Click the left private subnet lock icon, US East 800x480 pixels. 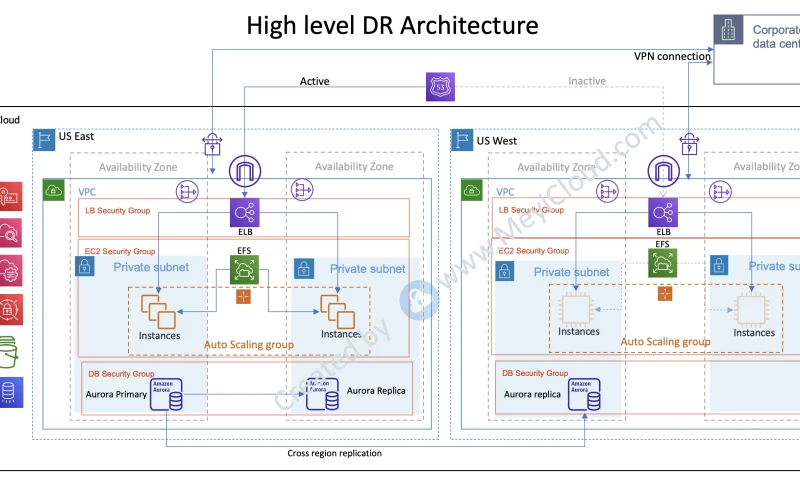click(85, 266)
